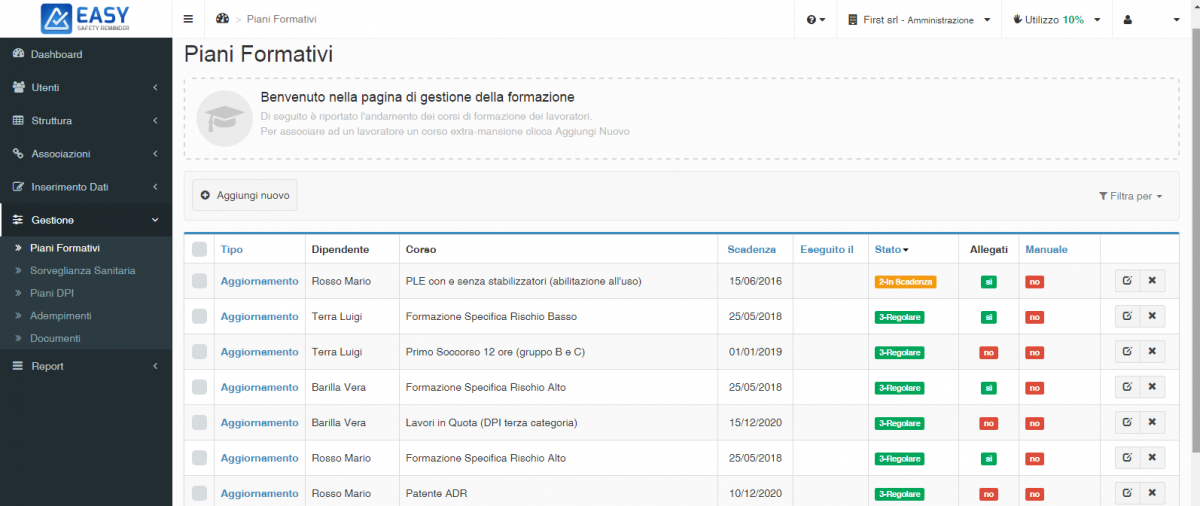
Task: Check the Patente ADR row checkbox
Action: pyautogui.click(x=199, y=493)
